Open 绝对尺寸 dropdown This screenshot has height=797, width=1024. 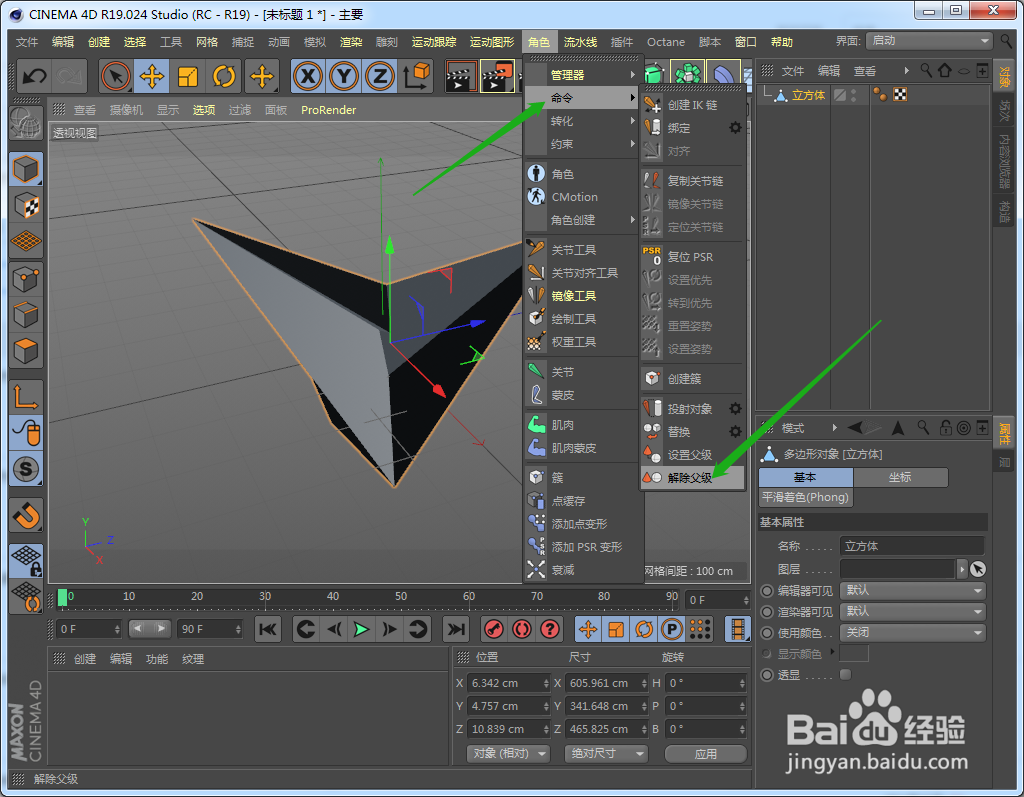(x=606, y=754)
